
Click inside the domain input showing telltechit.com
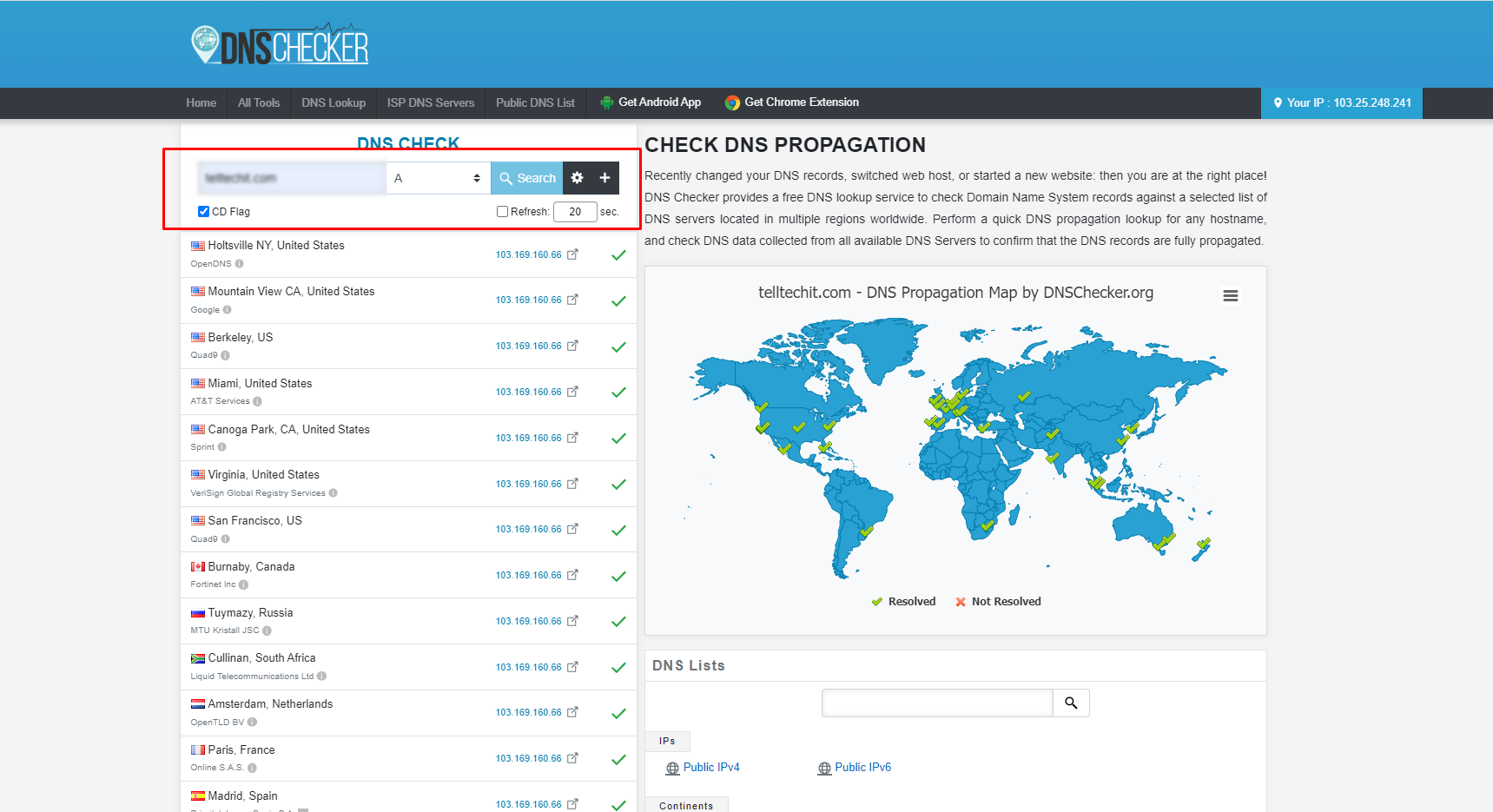pyautogui.click(x=291, y=177)
